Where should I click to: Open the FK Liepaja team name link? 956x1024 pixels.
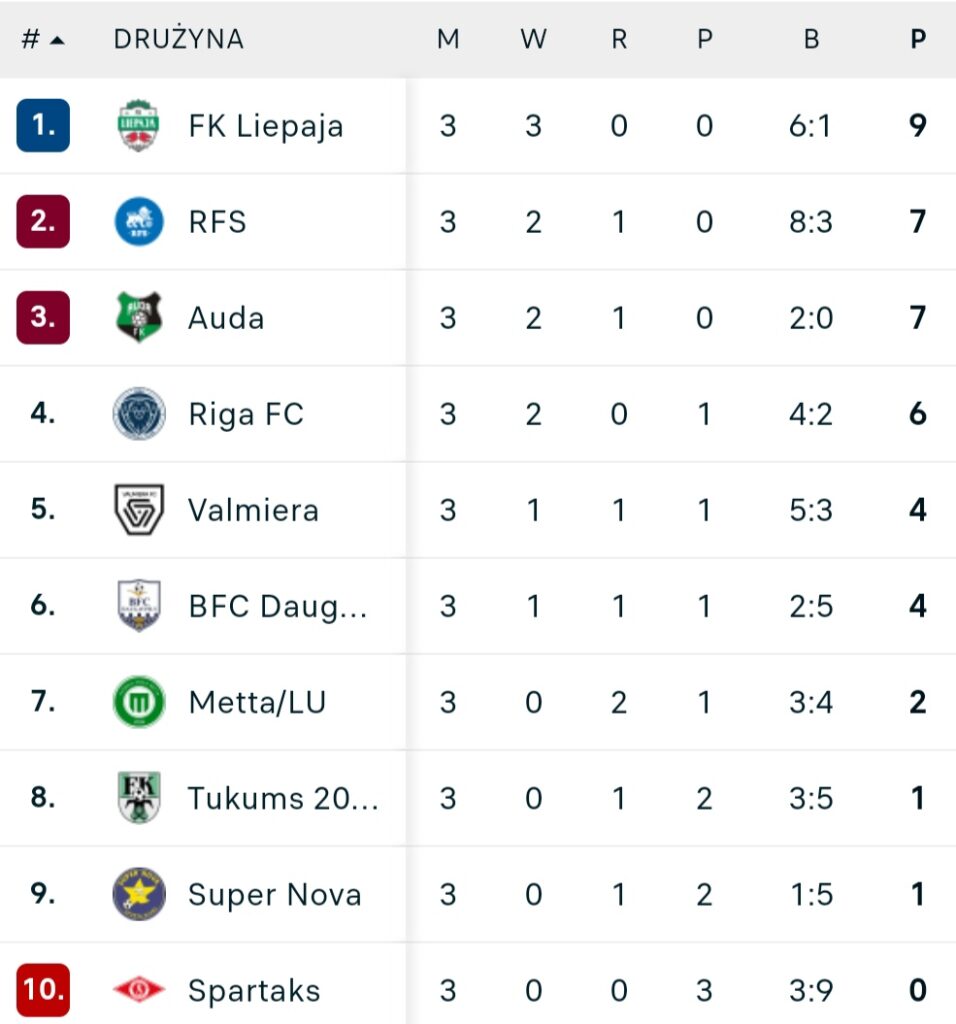coord(266,126)
